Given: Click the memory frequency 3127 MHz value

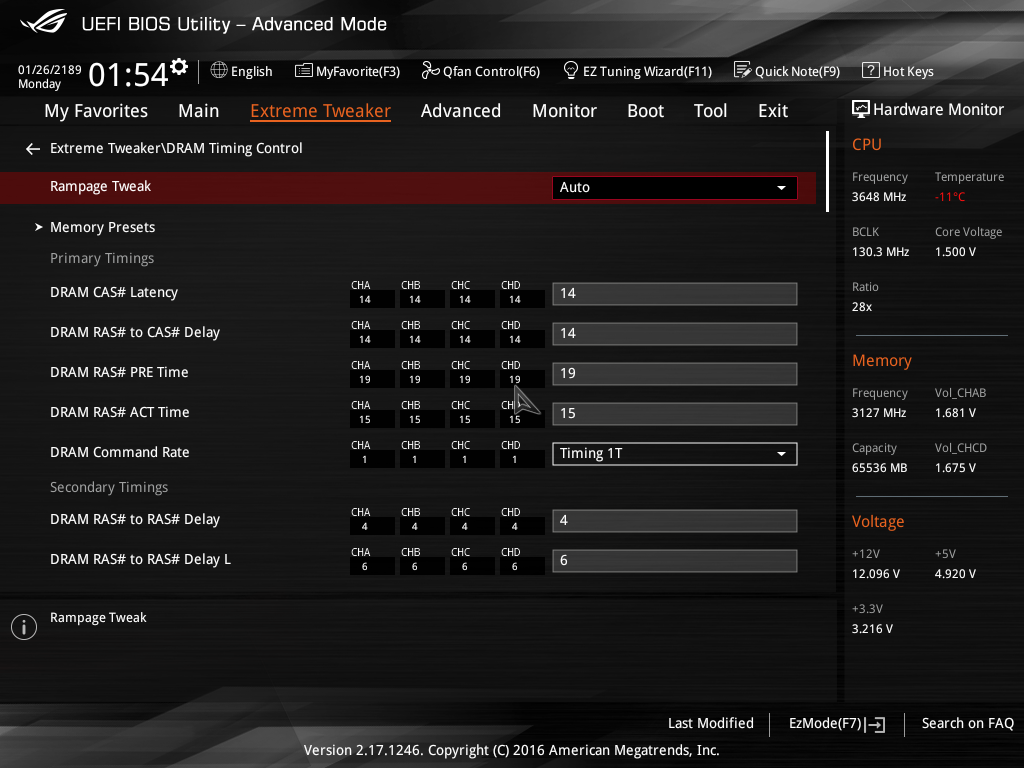Looking at the screenshot, I should point(879,413).
